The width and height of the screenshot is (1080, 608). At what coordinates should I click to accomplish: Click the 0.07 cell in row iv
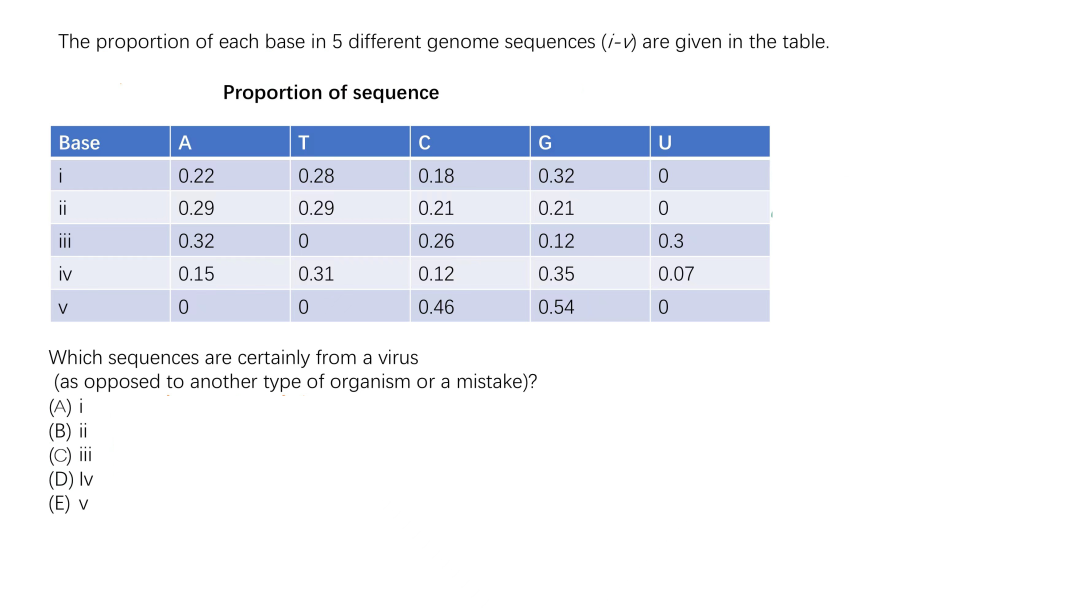point(710,274)
